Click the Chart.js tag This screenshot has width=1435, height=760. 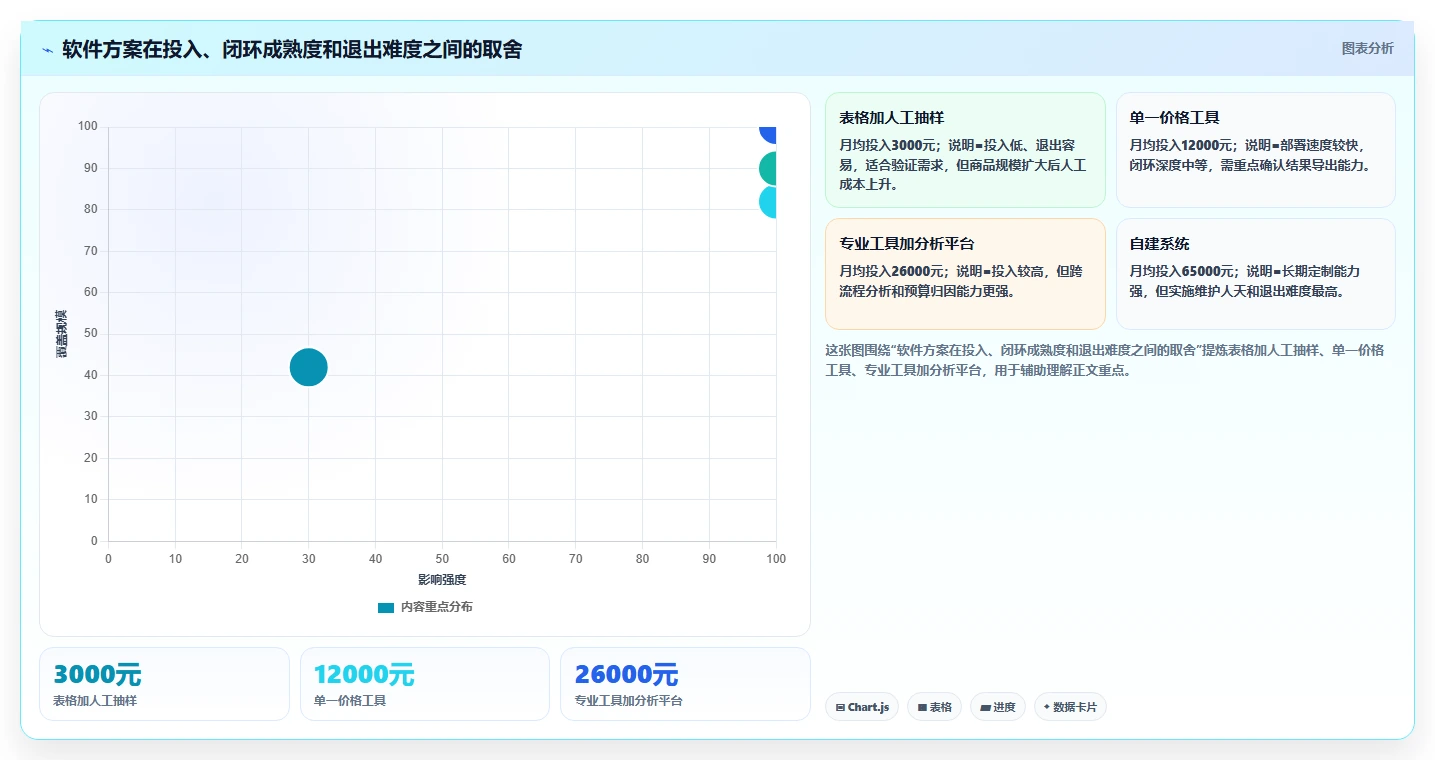pyautogui.click(x=862, y=707)
